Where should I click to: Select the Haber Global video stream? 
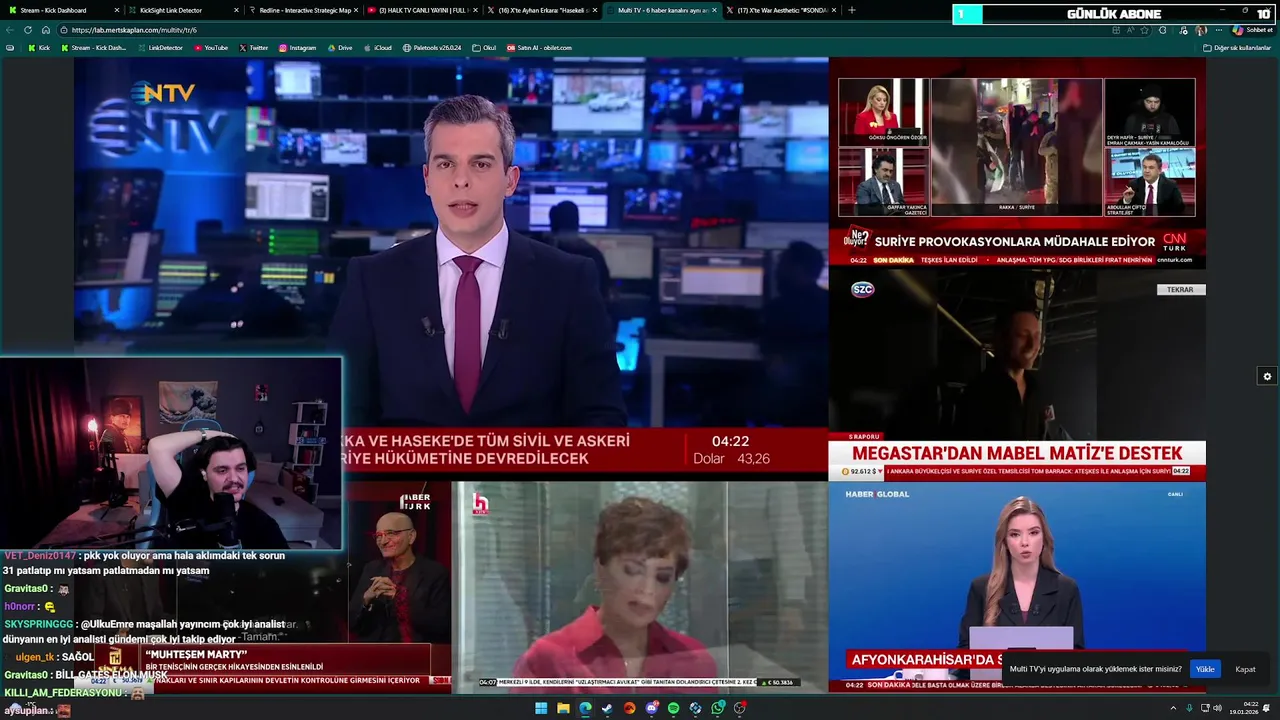point(1017,586)
